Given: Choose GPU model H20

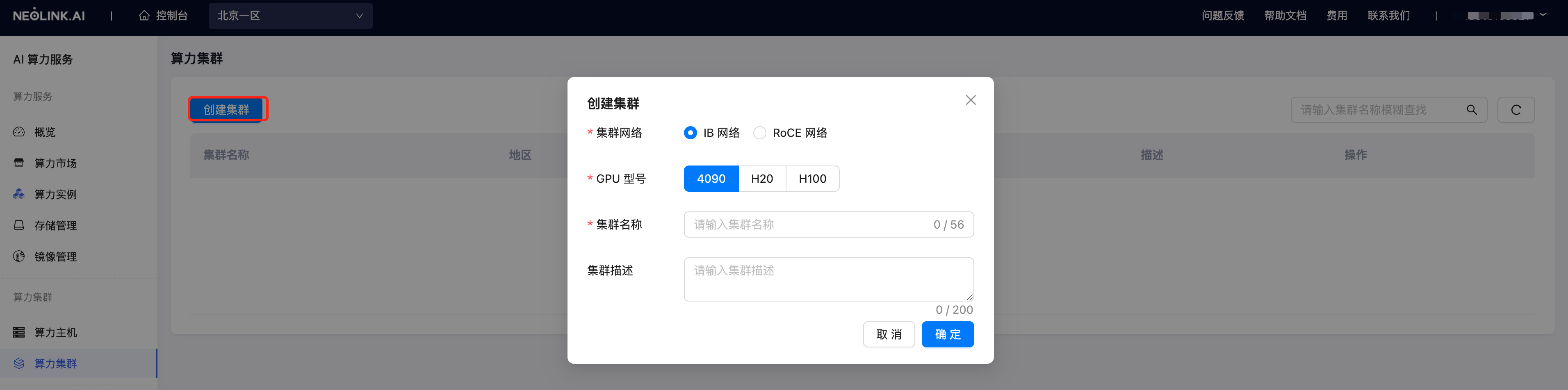Looking at the screenshot, I should pos(762,178).
